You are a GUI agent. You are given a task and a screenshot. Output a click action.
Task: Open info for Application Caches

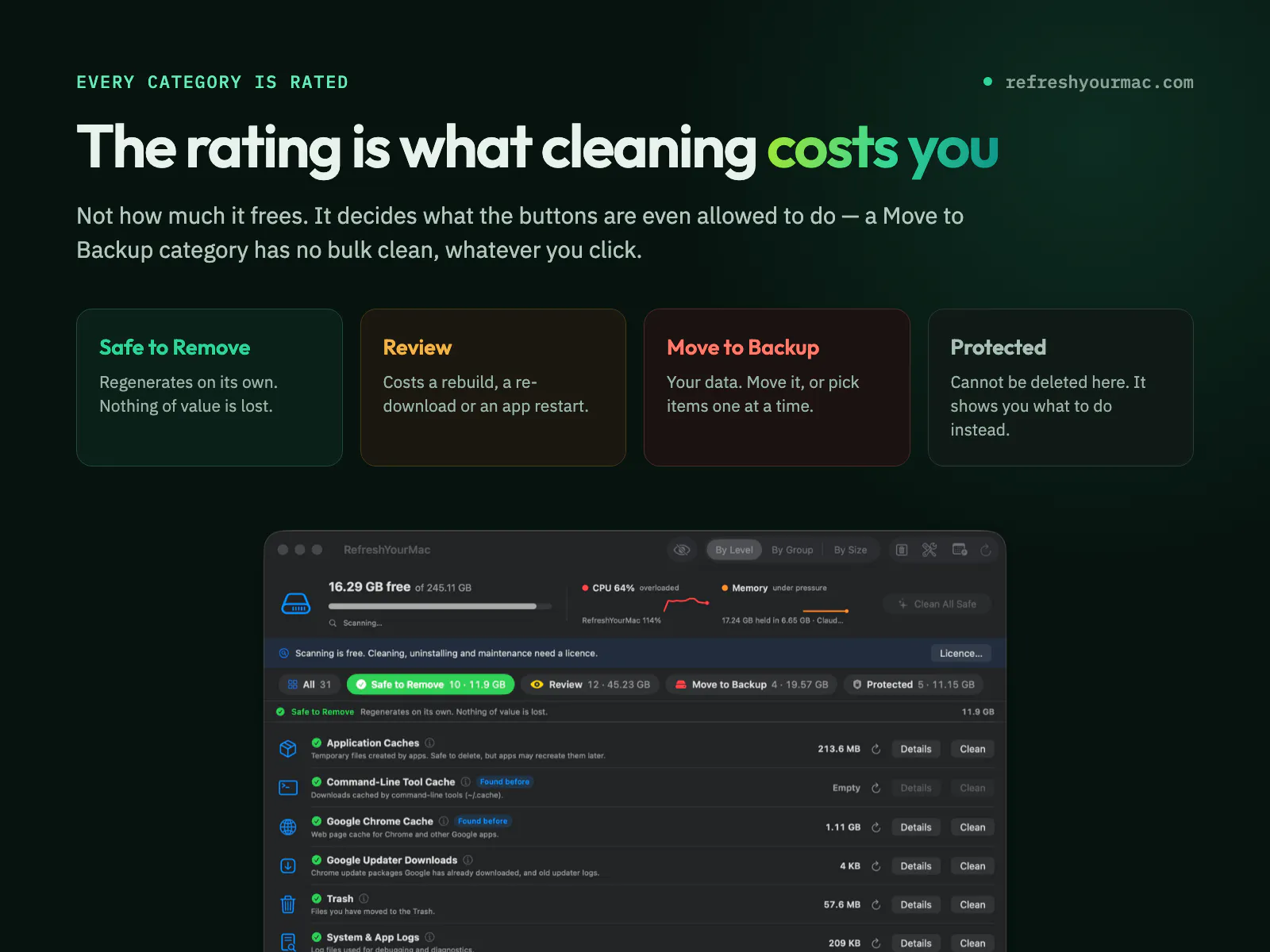click(x=429, y=743)
